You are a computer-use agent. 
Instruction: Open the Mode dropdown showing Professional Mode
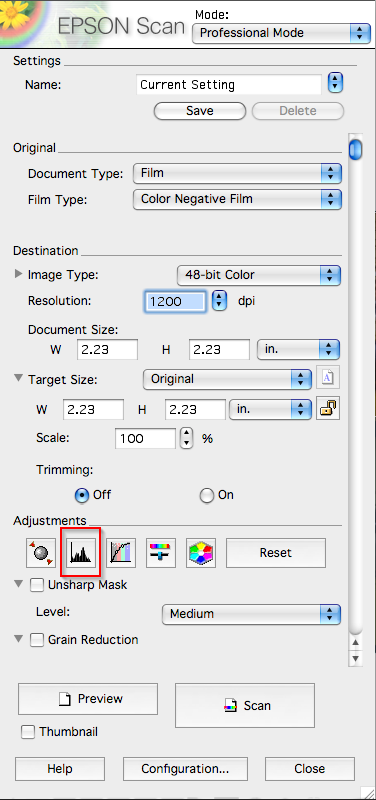click(x=281, y=33)
